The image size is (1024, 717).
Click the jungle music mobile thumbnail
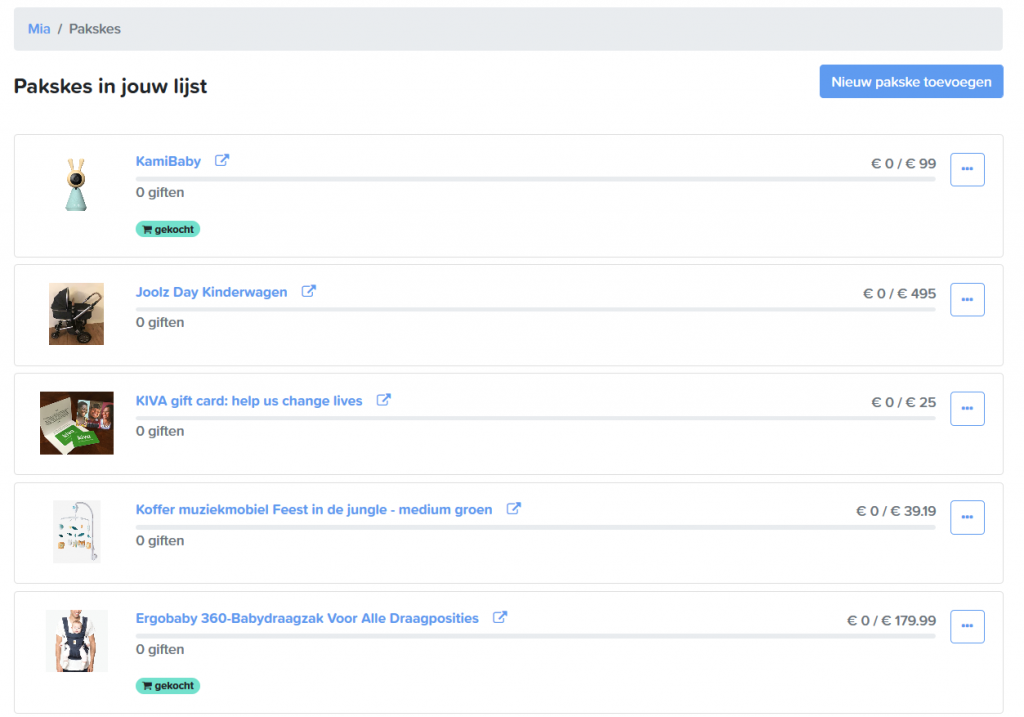click(76, 532)
